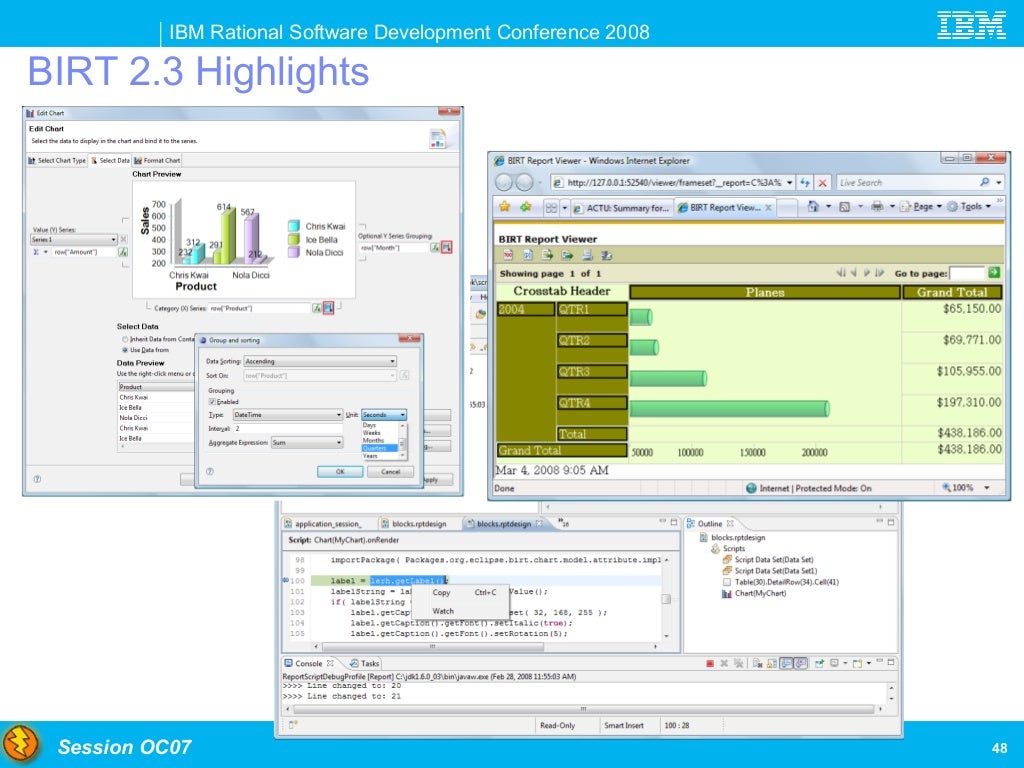Click Cancel in Group and sorting dialog
This screenshot has height=768, width=1024.
[x=390, y=472]
